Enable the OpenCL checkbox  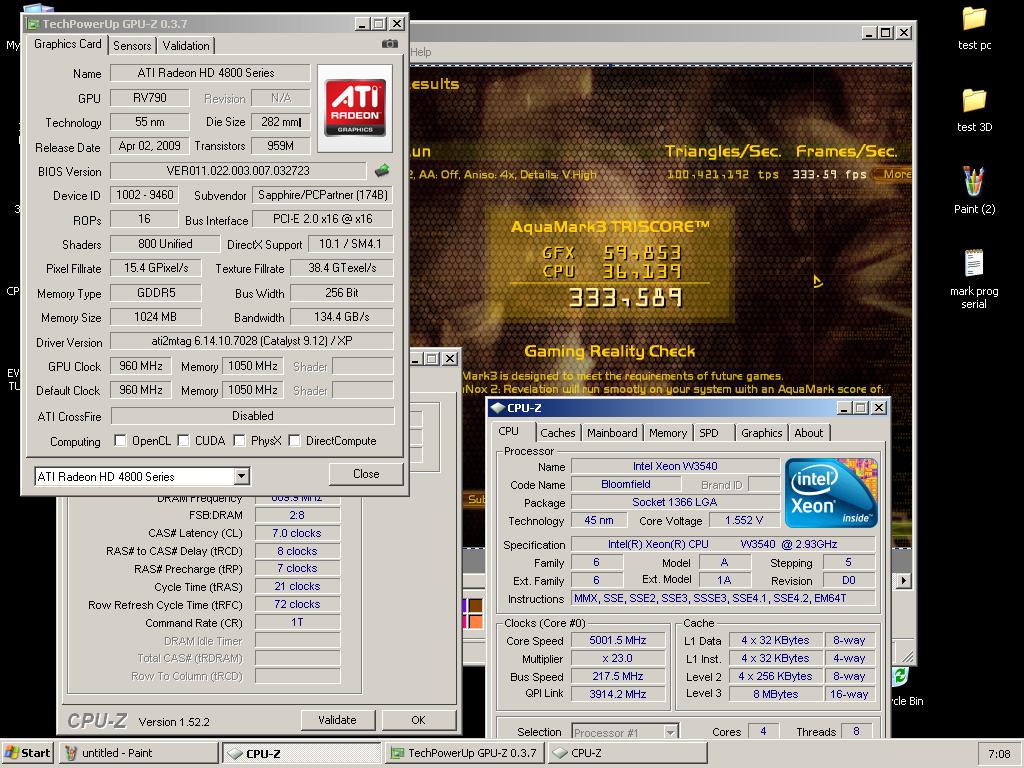tap(120, 441)
